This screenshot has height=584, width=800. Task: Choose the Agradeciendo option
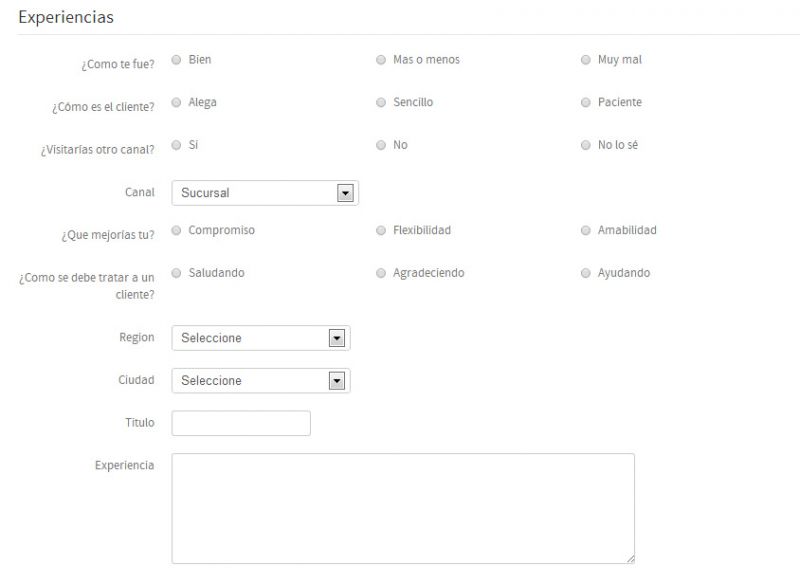pyautogui.click(x=381, y=273)
